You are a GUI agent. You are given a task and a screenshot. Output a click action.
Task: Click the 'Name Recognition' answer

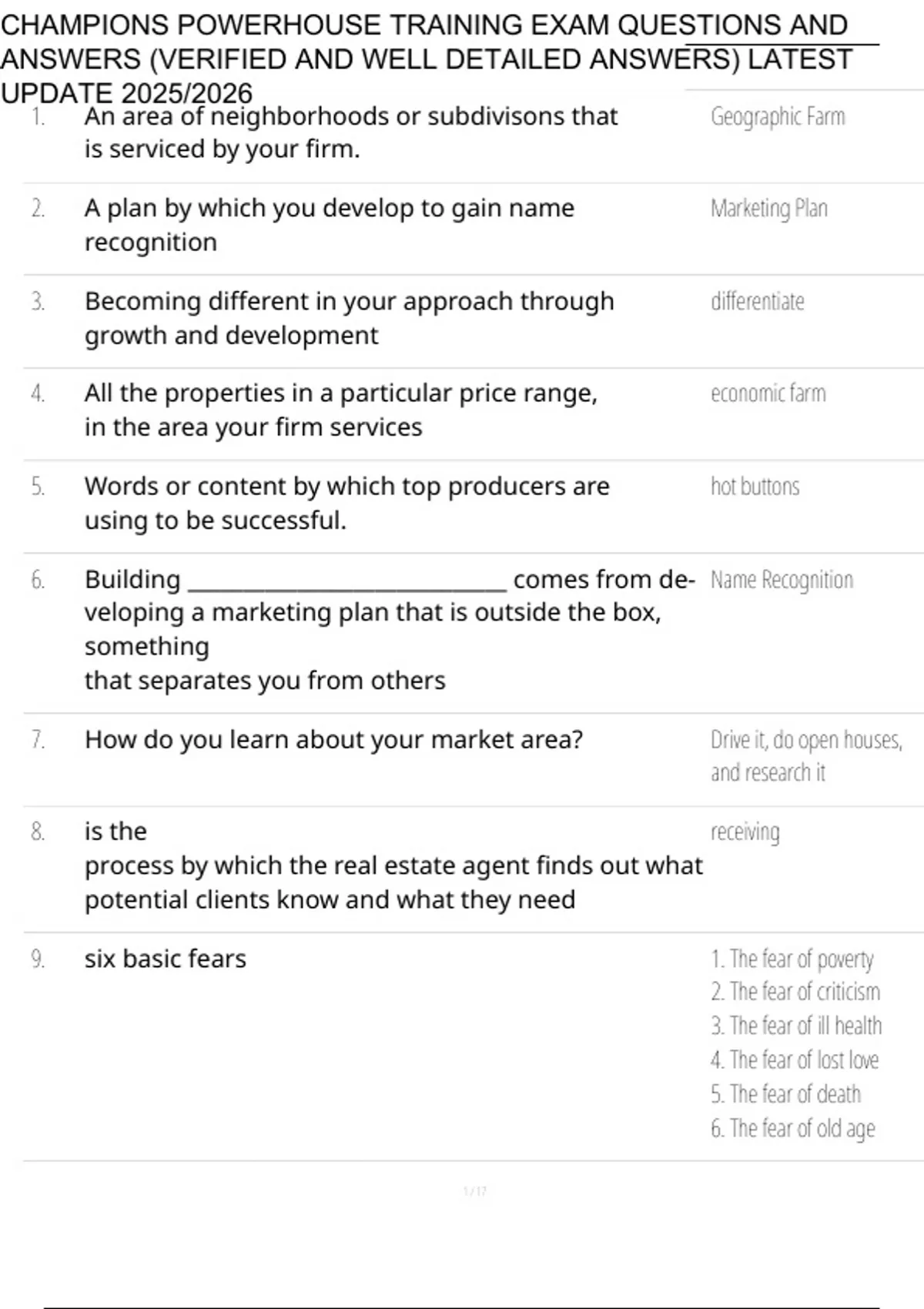[x=782, y=580]
